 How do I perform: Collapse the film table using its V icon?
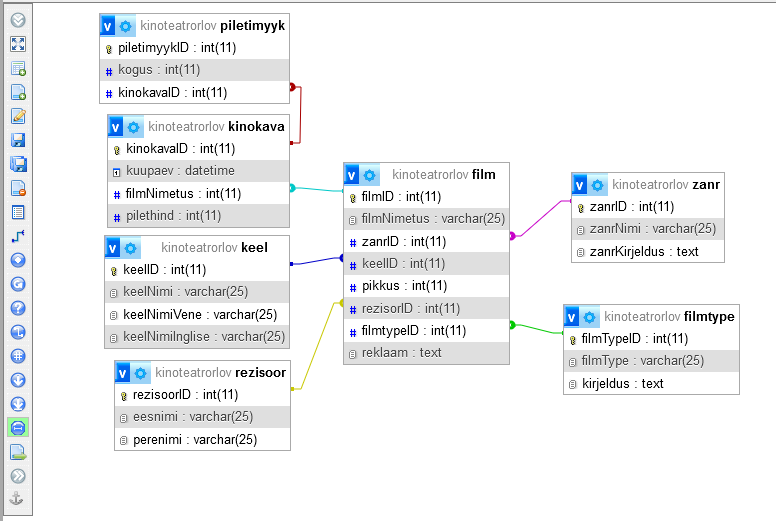pyautogui.click(x=352, y=175)
